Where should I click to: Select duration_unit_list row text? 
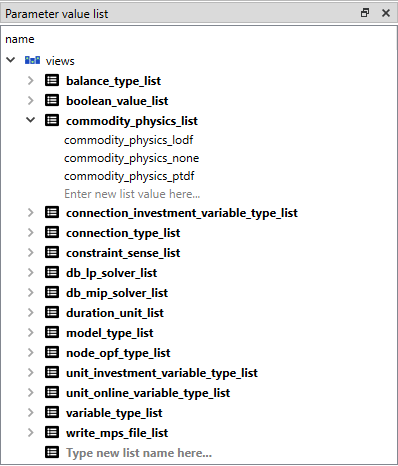115,313
